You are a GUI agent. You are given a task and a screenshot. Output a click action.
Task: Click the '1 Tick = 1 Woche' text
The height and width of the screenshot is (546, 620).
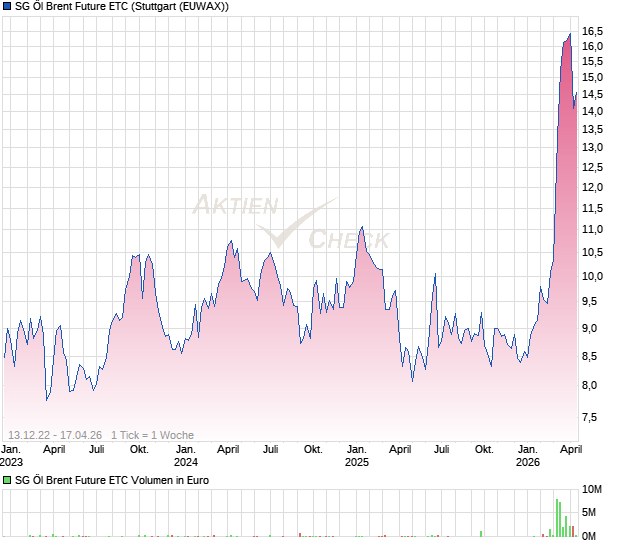[152, 435]
